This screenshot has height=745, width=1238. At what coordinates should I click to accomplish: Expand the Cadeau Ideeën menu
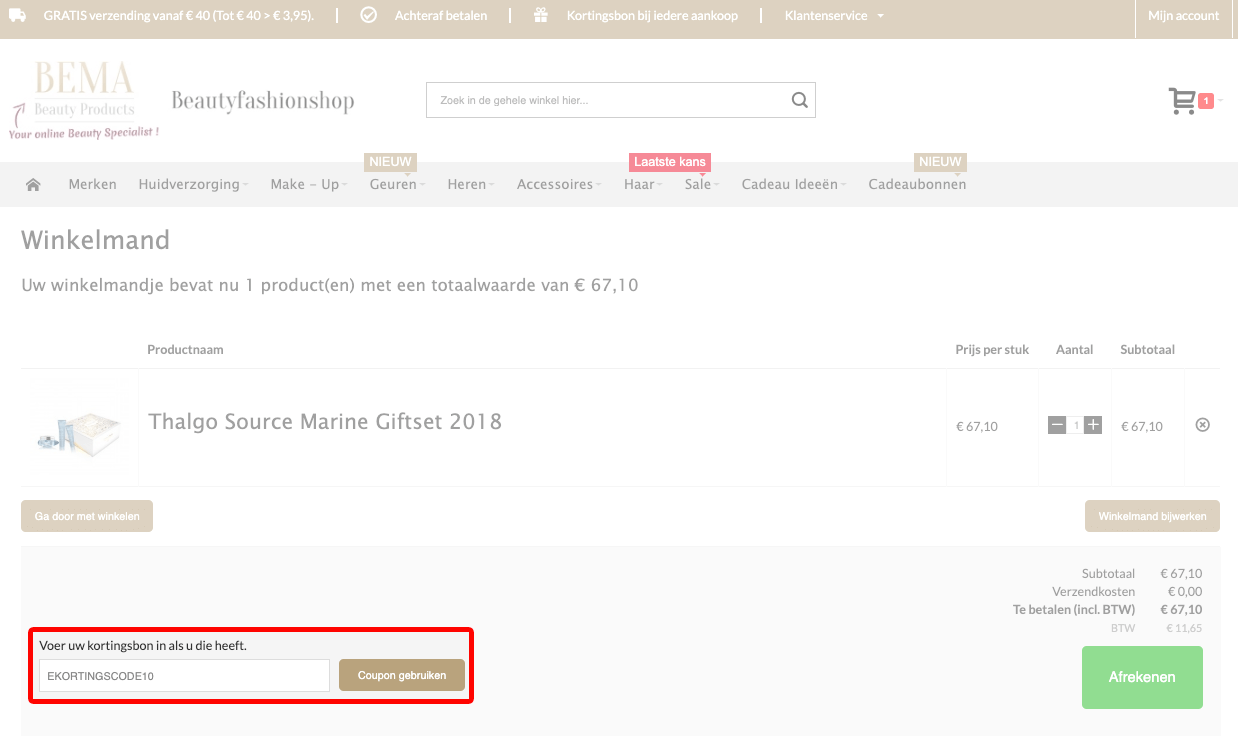tap(794, 184)
